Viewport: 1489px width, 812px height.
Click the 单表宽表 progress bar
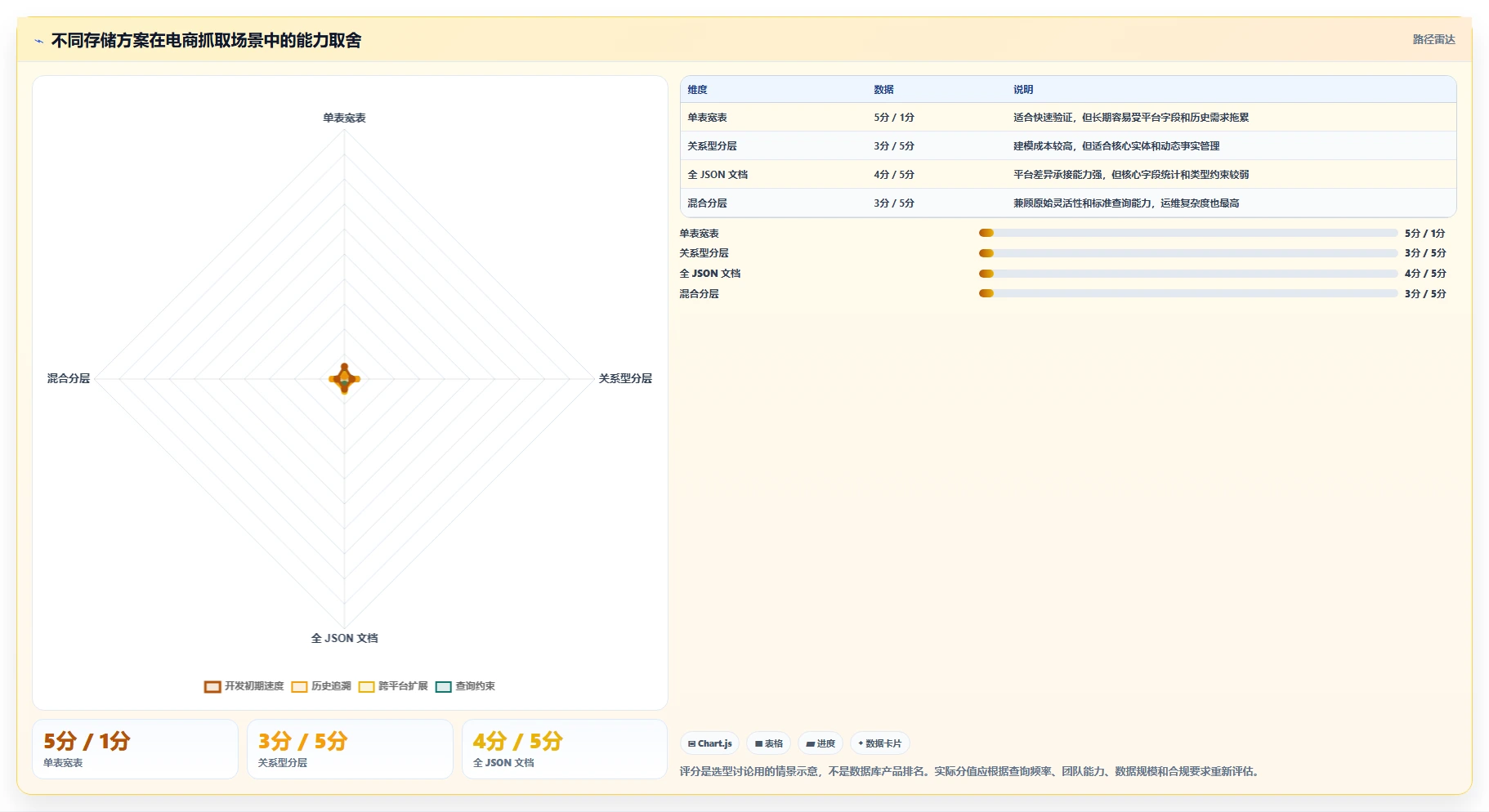(1188, 233)
